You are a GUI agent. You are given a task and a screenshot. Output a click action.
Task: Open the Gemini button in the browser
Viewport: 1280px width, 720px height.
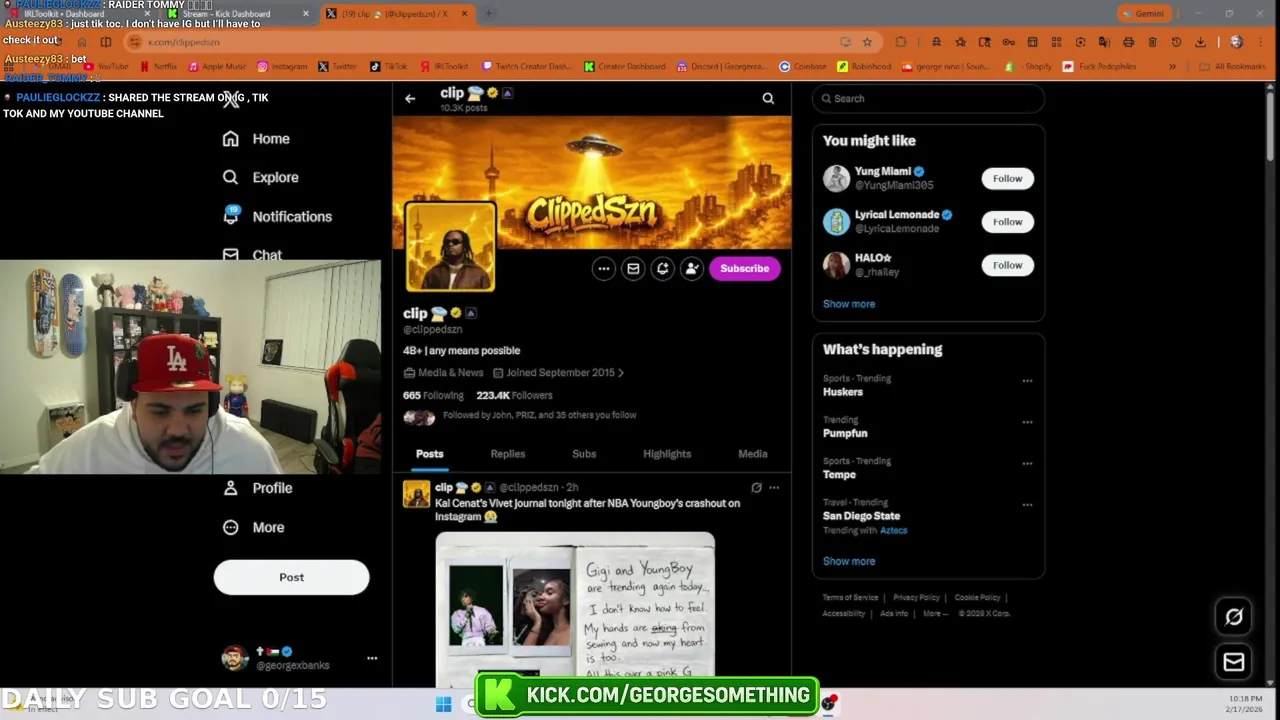(1144, 14)
